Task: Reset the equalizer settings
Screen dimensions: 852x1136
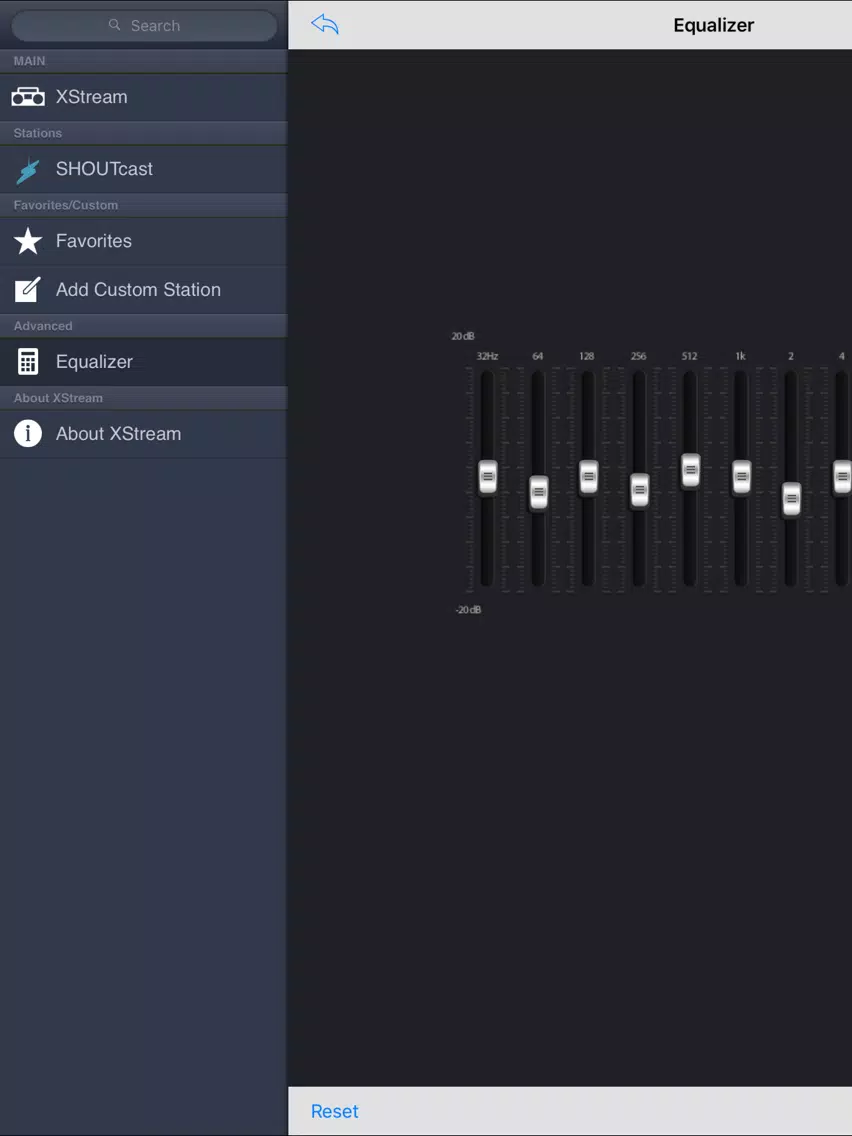Action: tap(335, 1111)
